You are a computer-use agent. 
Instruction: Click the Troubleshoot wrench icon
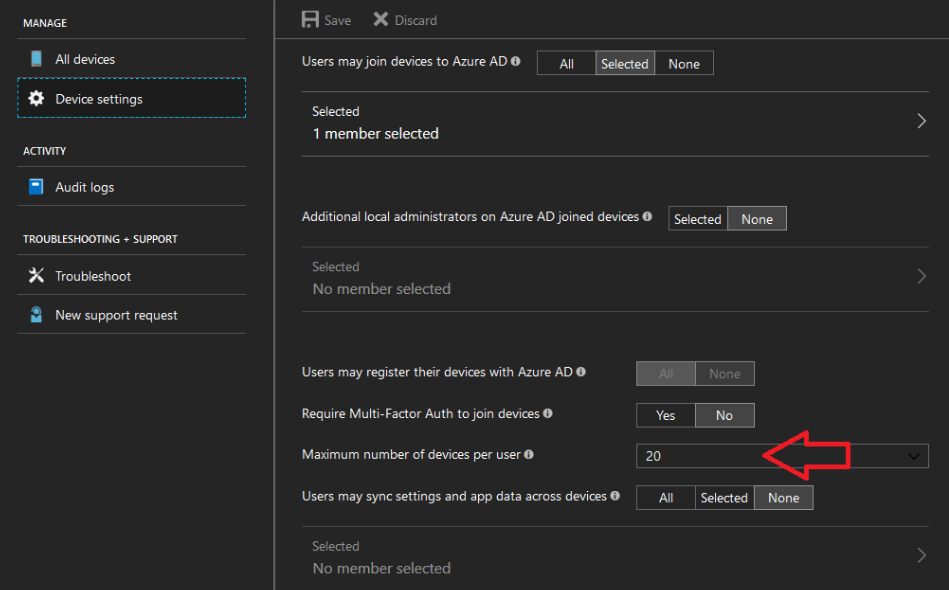coord(36,275)
